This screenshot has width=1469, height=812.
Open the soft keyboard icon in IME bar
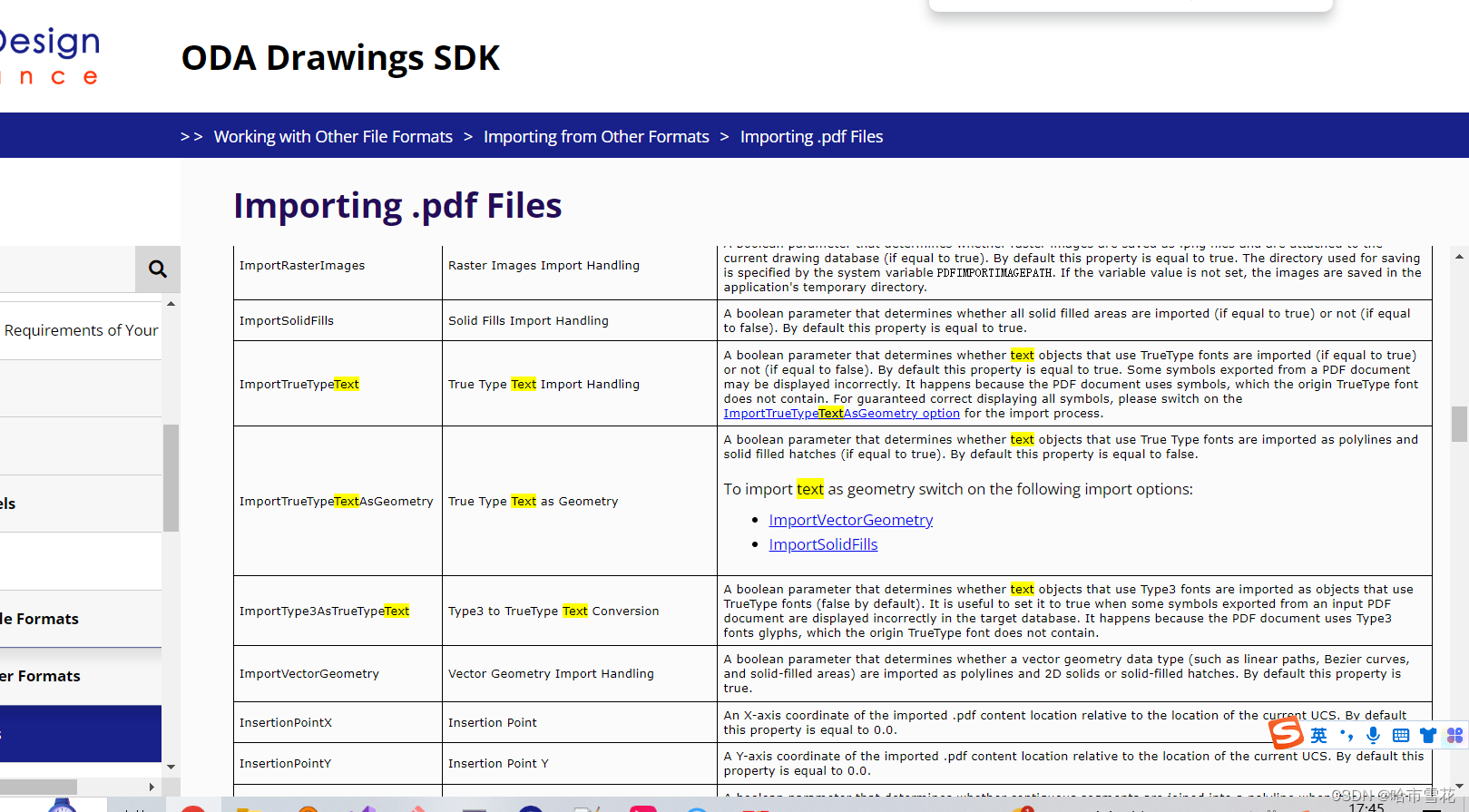[1401, 736]
